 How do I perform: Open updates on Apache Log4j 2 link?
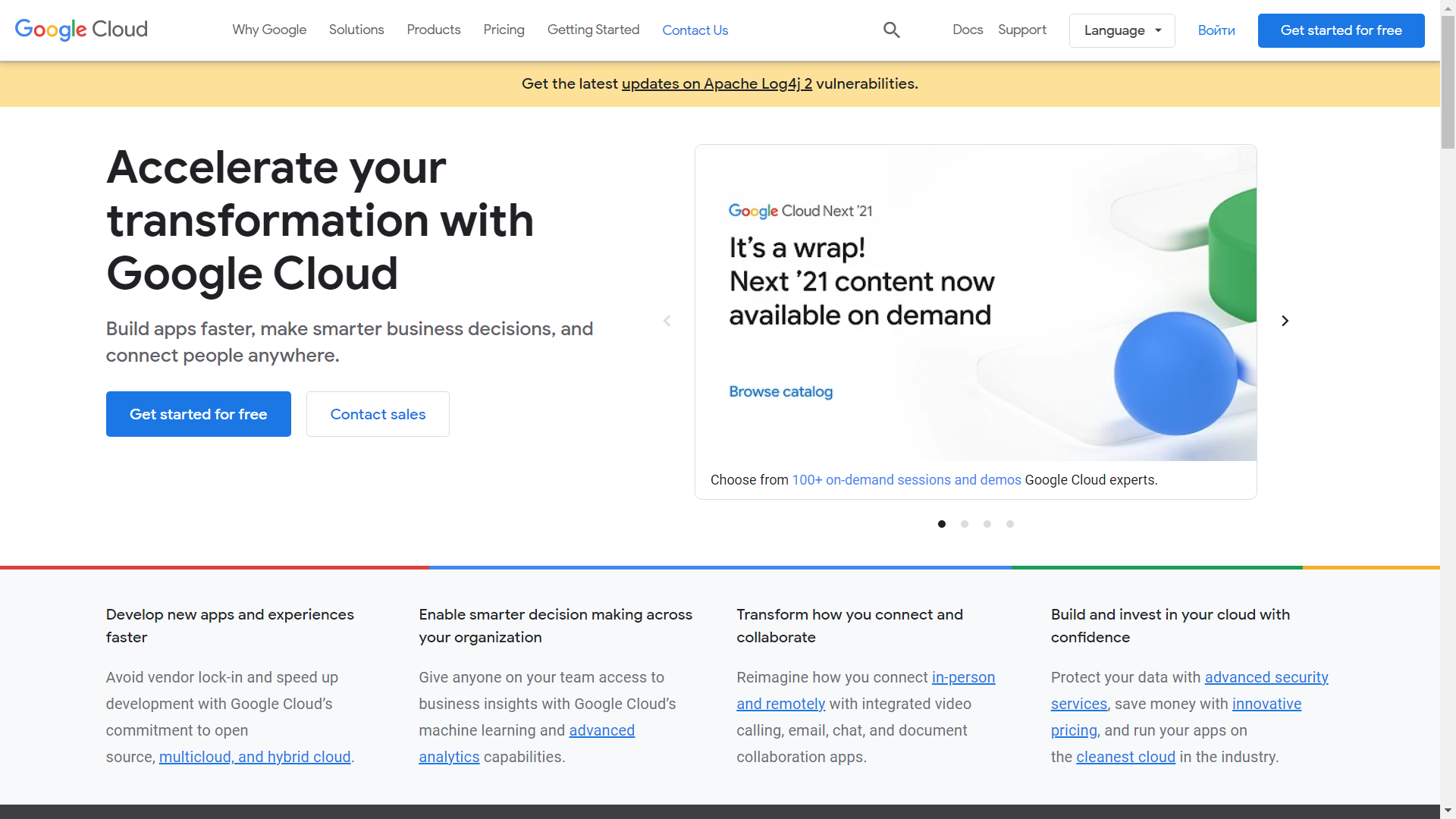(x=717, y=83)
